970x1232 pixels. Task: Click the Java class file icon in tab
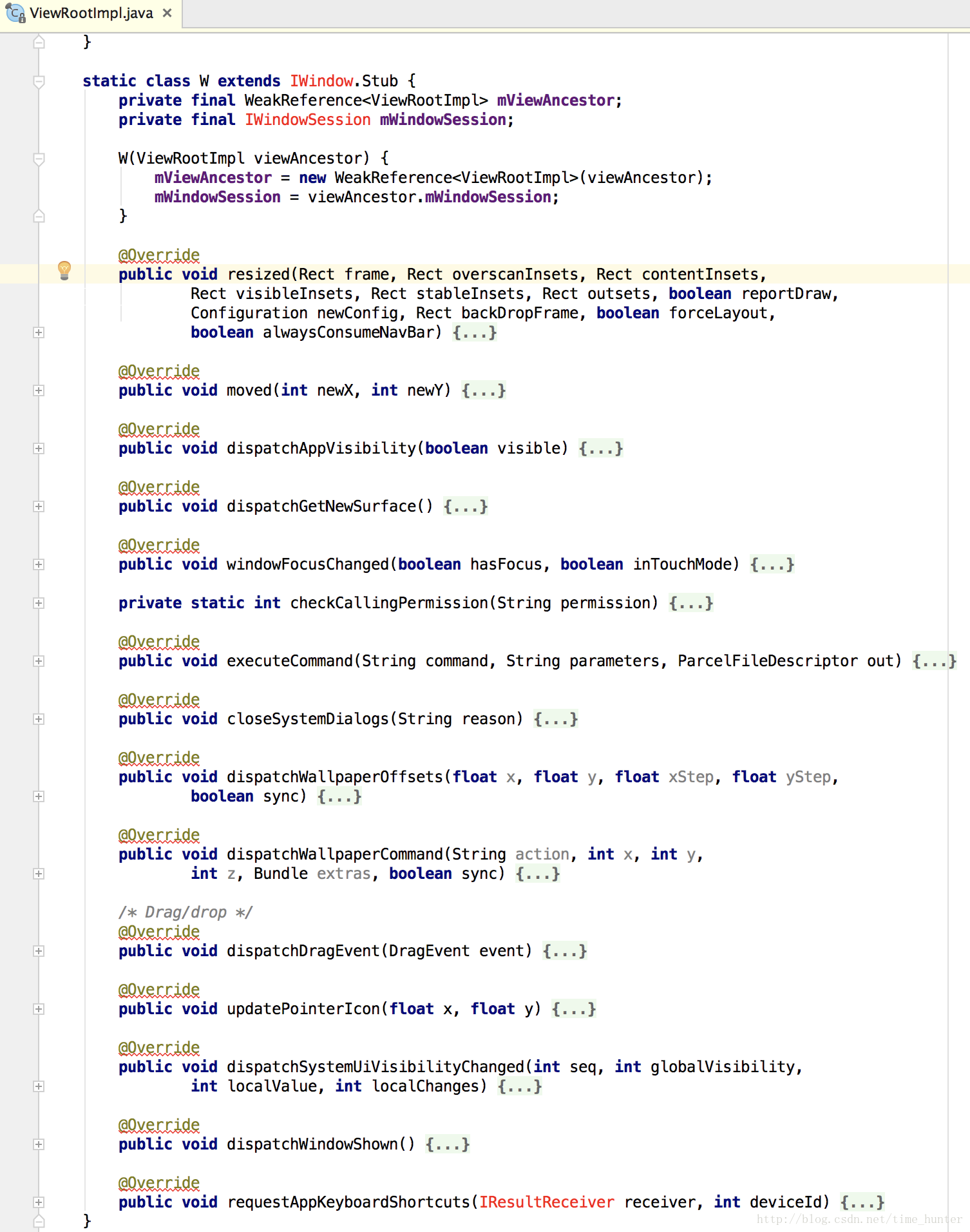(x=15, y=13)
